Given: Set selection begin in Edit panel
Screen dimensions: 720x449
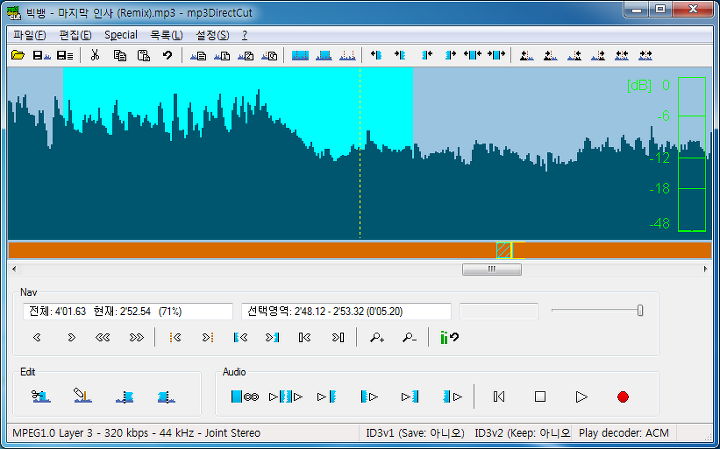Looking at the screenshot, I should point(124,397).
